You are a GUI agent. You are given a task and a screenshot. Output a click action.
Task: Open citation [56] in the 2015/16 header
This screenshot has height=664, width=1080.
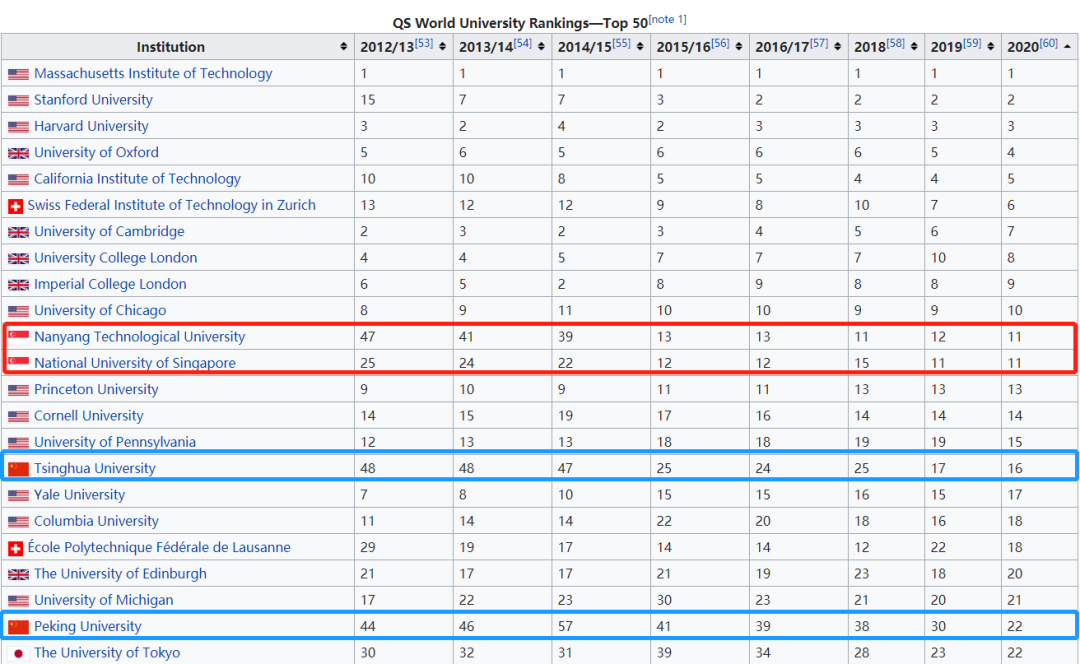pyautogui.click(x=720, y=43)
